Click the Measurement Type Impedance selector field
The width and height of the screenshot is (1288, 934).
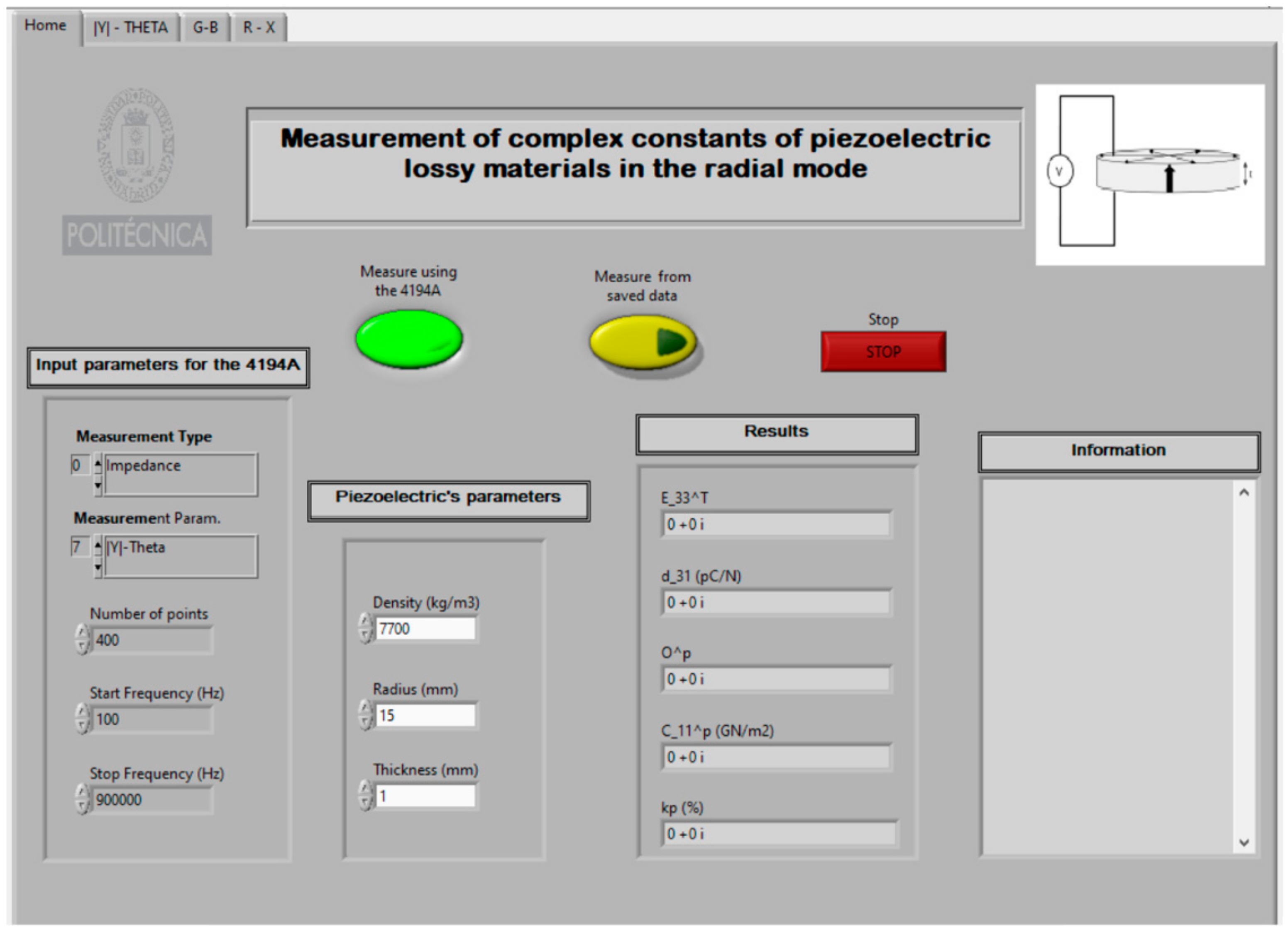(x=180, y=474)
